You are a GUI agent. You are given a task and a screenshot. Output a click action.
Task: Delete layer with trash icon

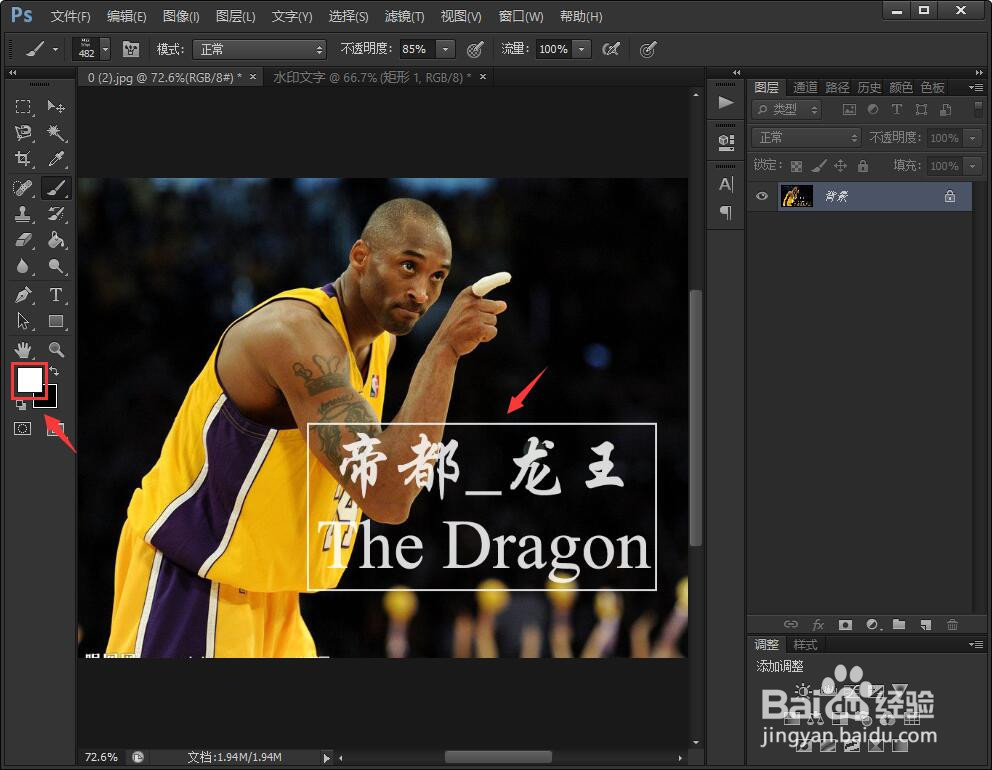(x=952, y=625)
